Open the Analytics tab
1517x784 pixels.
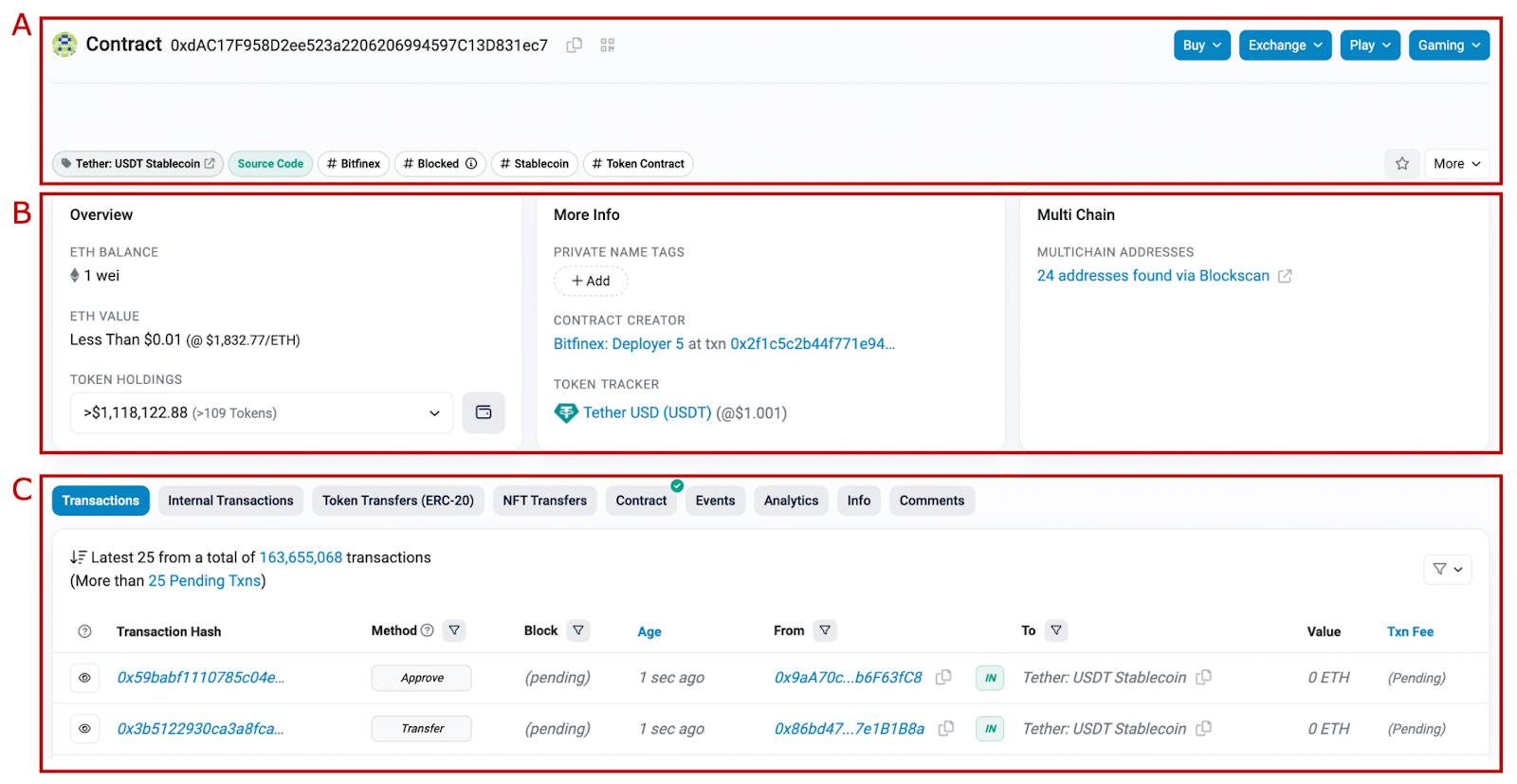coord(791,501)
